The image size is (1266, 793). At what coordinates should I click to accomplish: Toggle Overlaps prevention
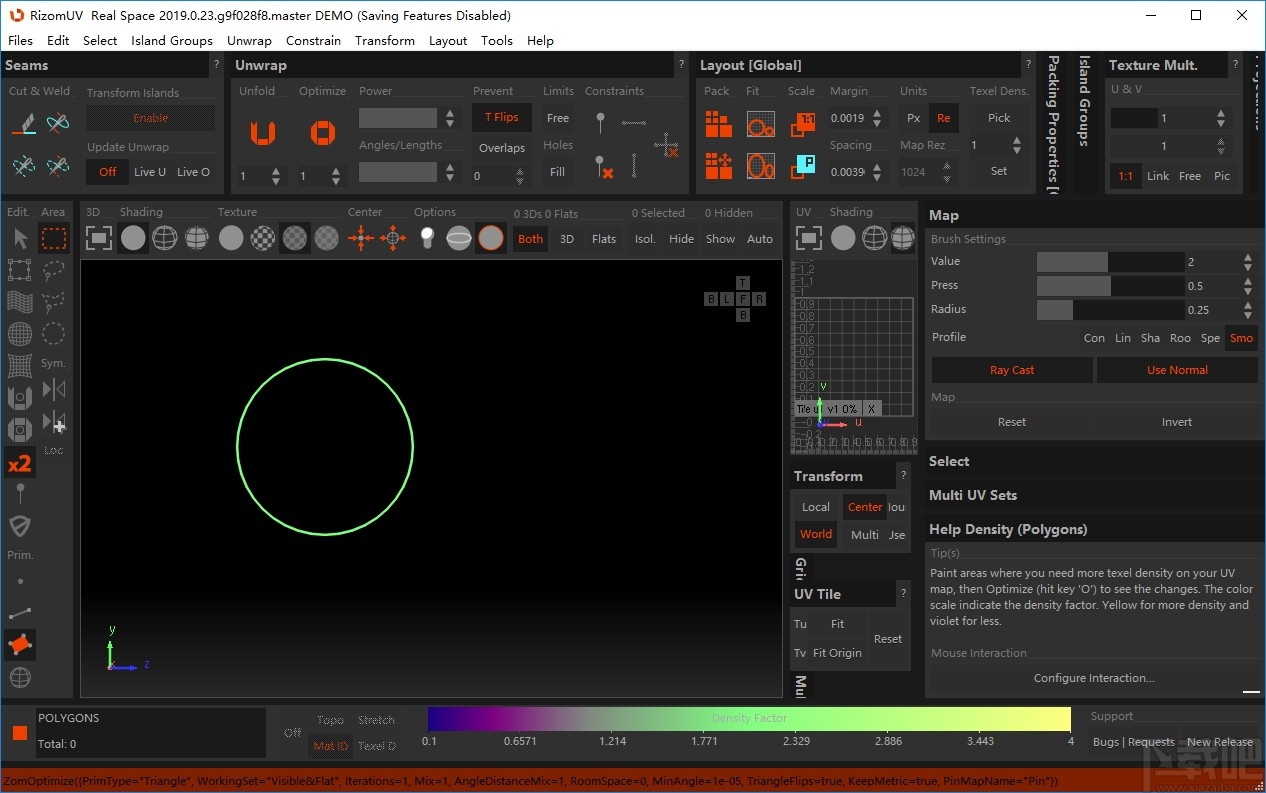(502, 148)
